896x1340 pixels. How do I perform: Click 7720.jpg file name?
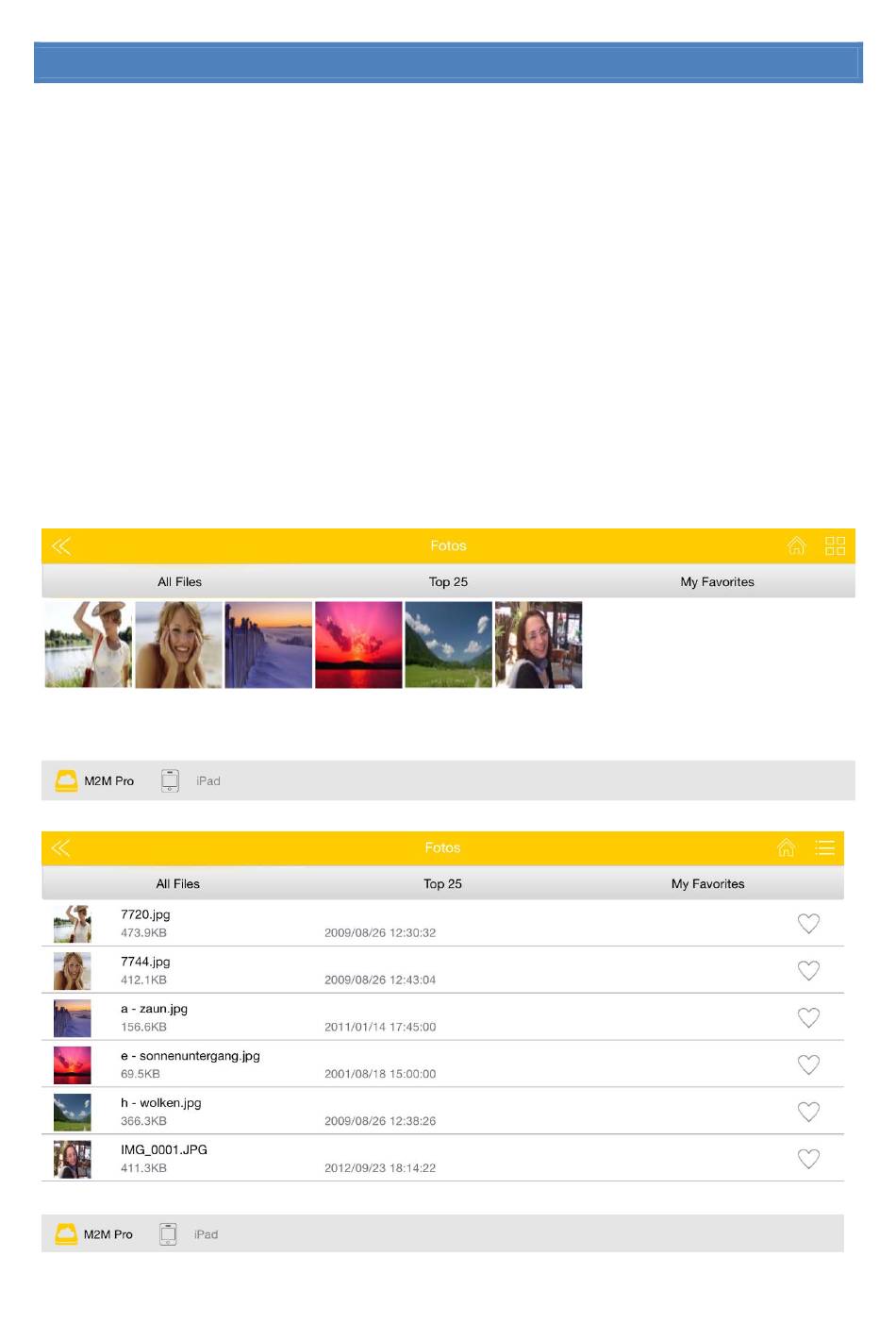coord(145,914)
